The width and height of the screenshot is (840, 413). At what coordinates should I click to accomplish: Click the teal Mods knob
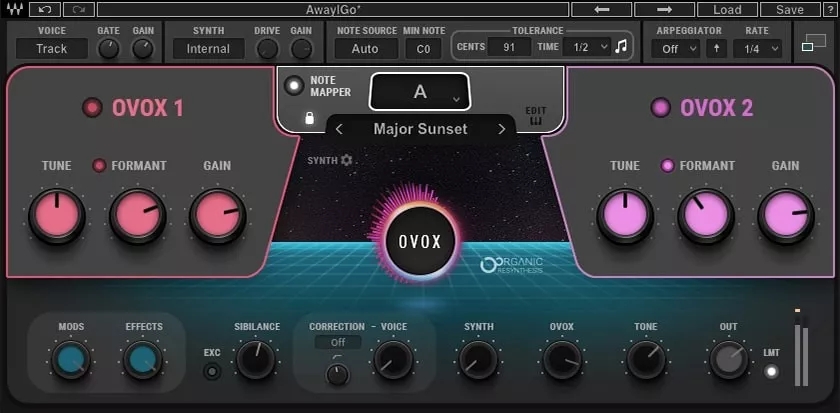pos(71,360)
